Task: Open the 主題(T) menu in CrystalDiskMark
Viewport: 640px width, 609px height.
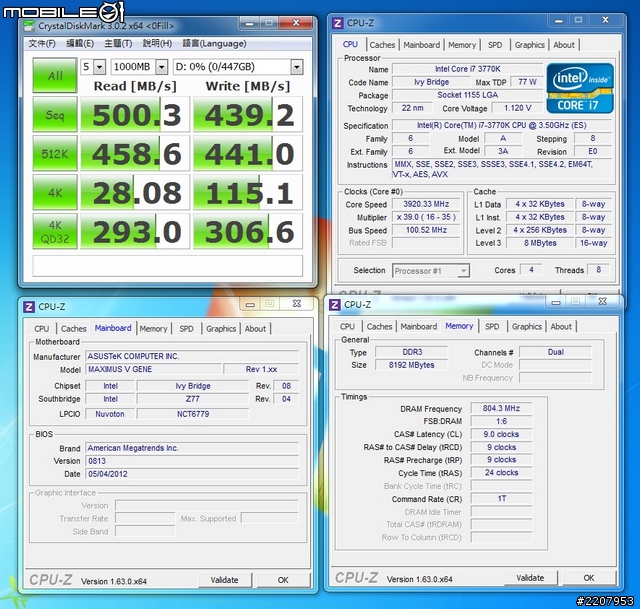Action: (118, 44)
